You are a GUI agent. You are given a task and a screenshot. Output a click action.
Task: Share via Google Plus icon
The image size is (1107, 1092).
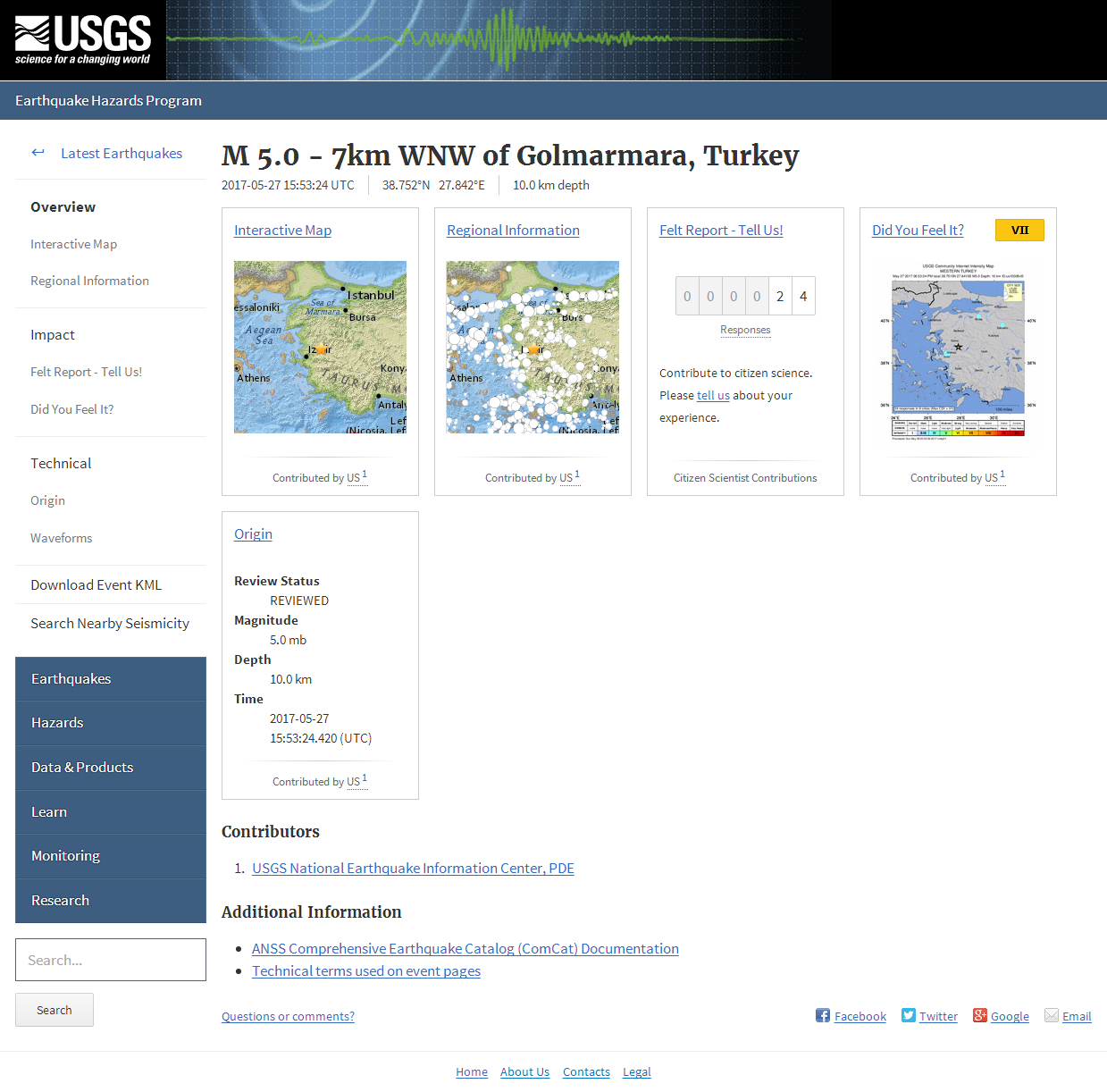click(979, 1016)
